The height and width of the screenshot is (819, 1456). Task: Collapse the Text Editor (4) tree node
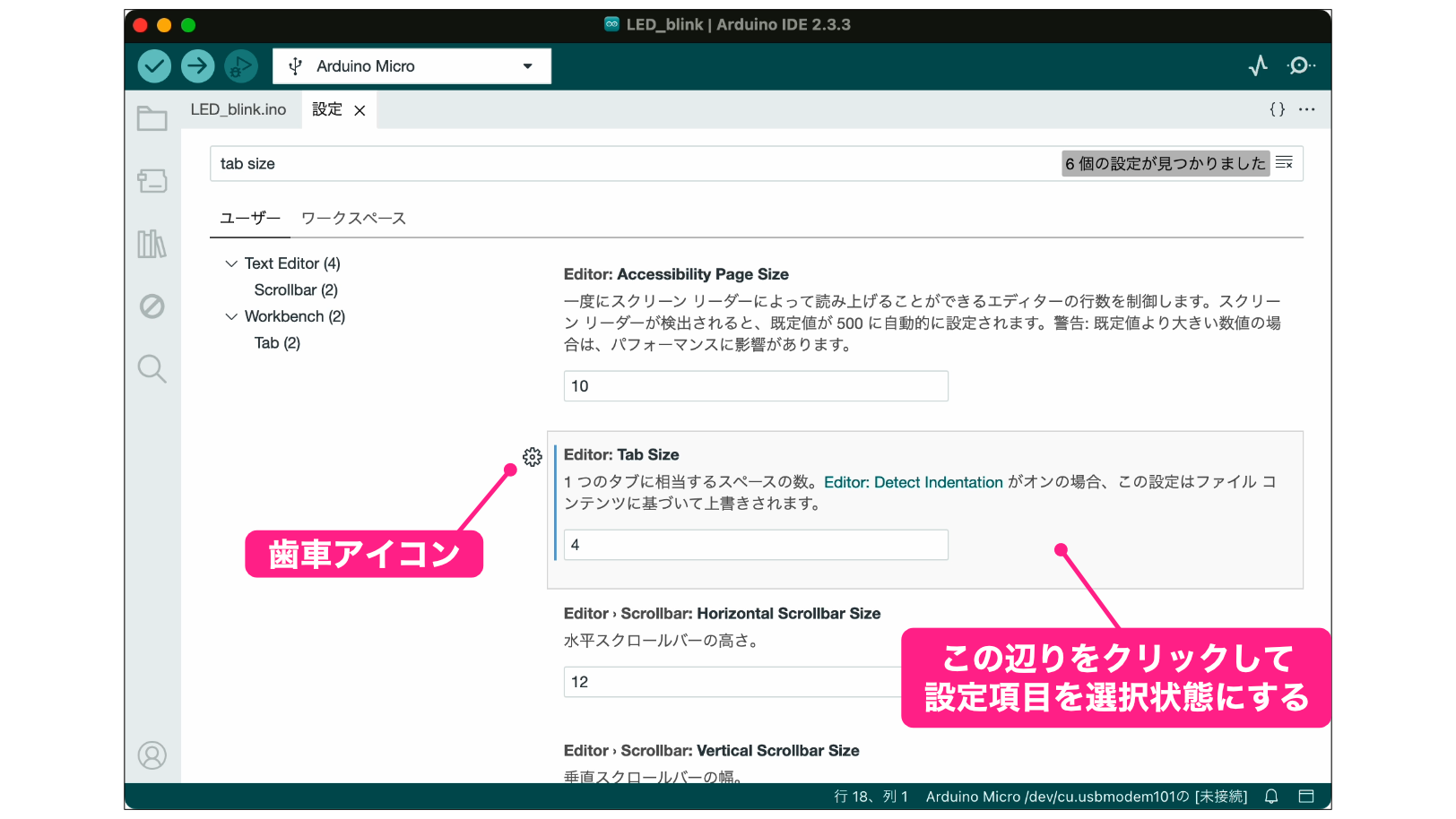(x=231, y=263)
